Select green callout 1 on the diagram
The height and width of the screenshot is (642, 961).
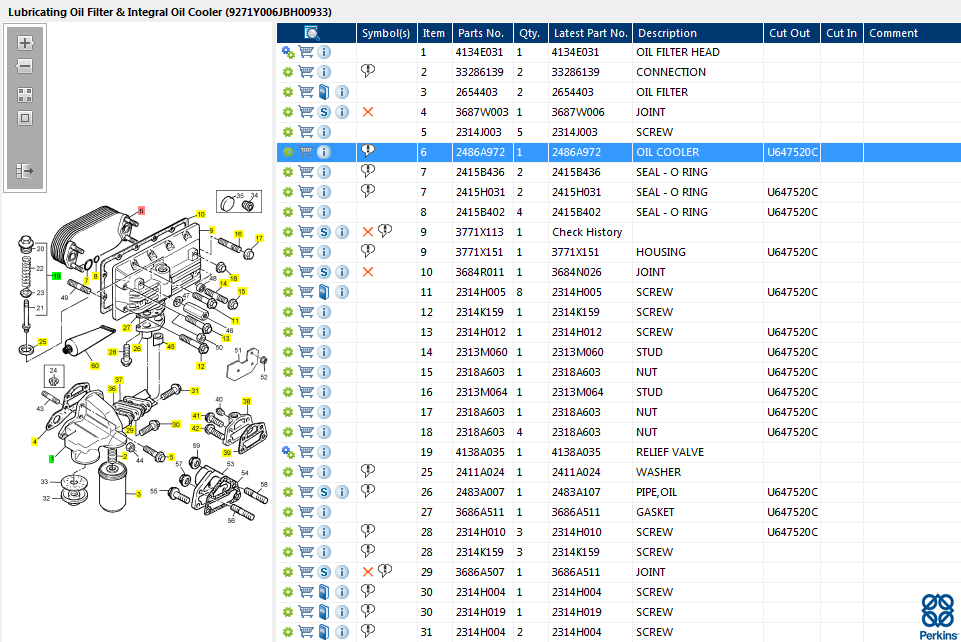coord(51,458)
